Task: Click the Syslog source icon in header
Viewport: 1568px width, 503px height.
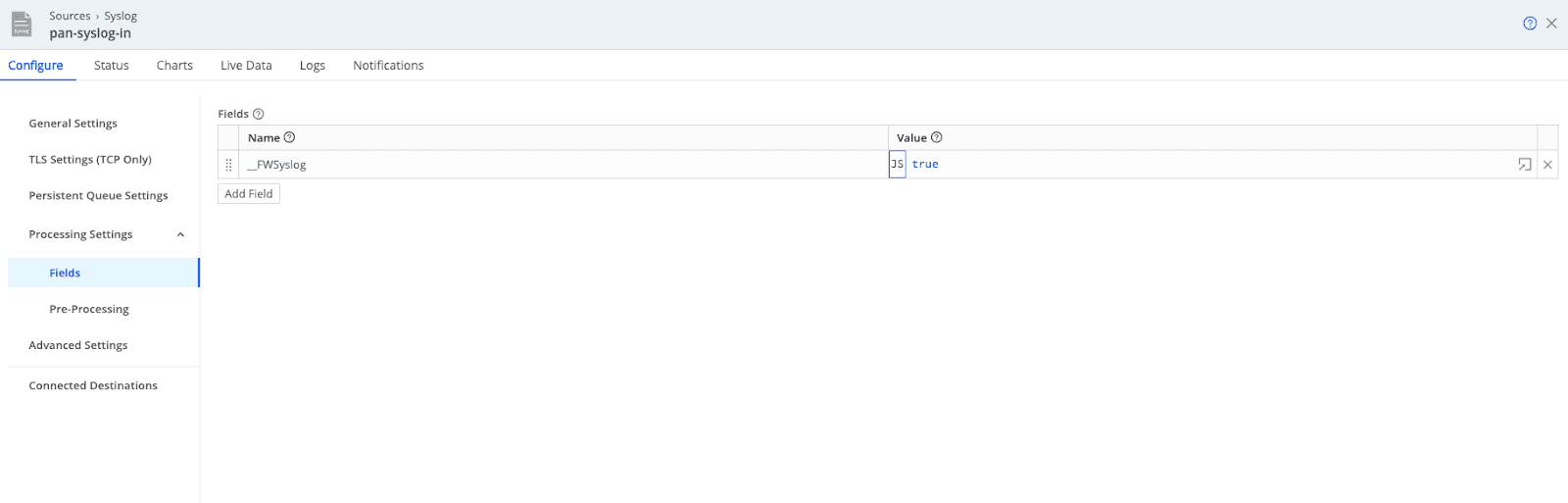Action: [x=22, y=25]
